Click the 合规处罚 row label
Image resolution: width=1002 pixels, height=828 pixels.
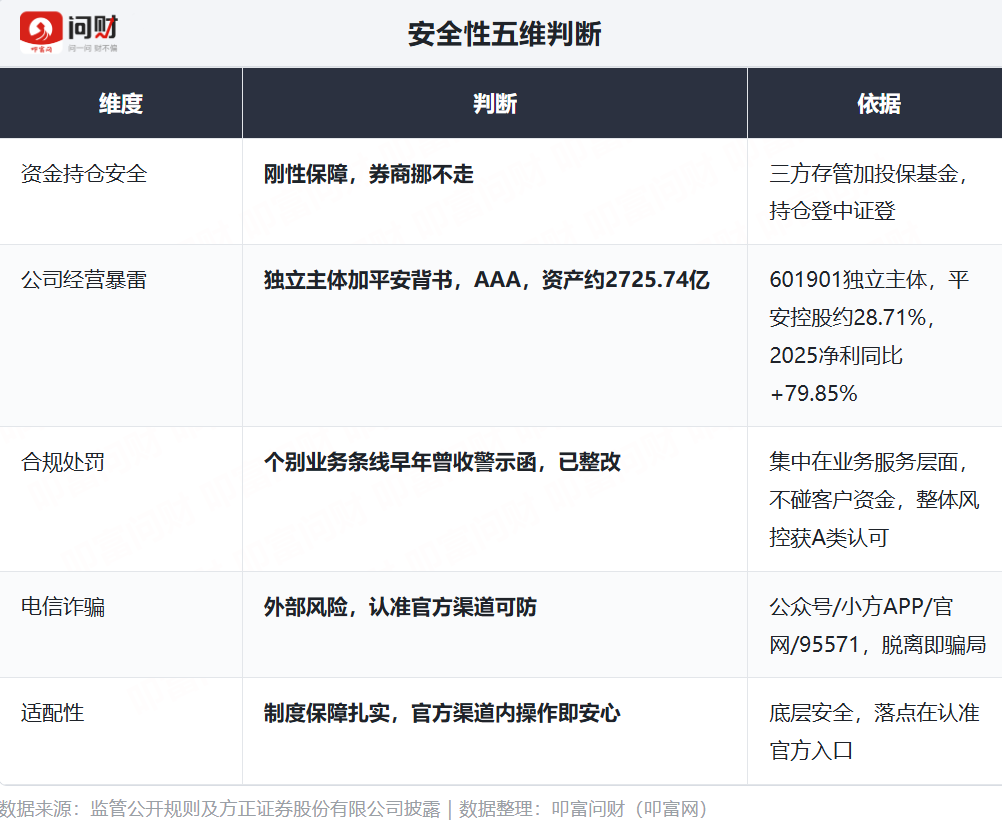click(x=63, y=462)
